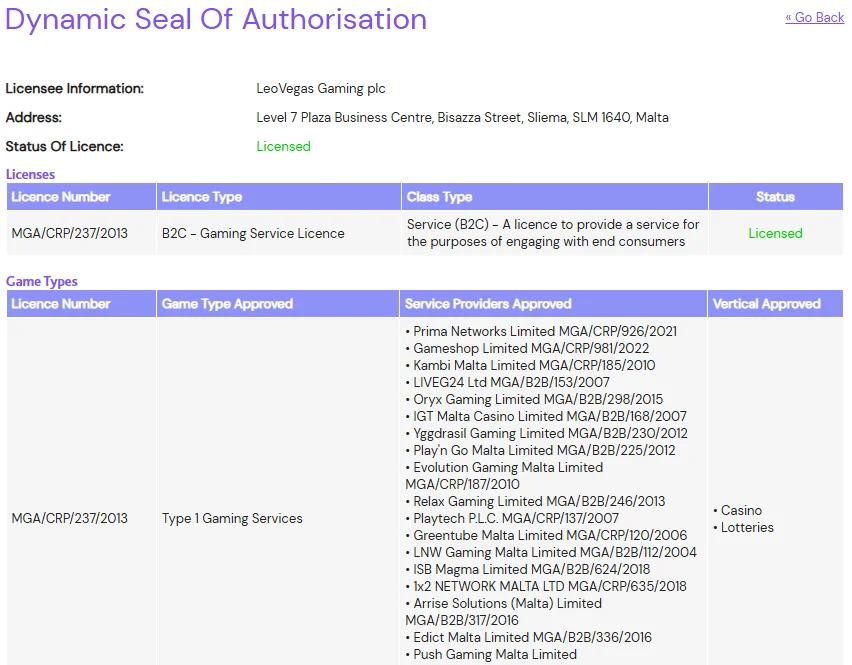Image resolution: width=852 pixels, height=665 pixels.
Task: Select the Address label
Action: 34,117
